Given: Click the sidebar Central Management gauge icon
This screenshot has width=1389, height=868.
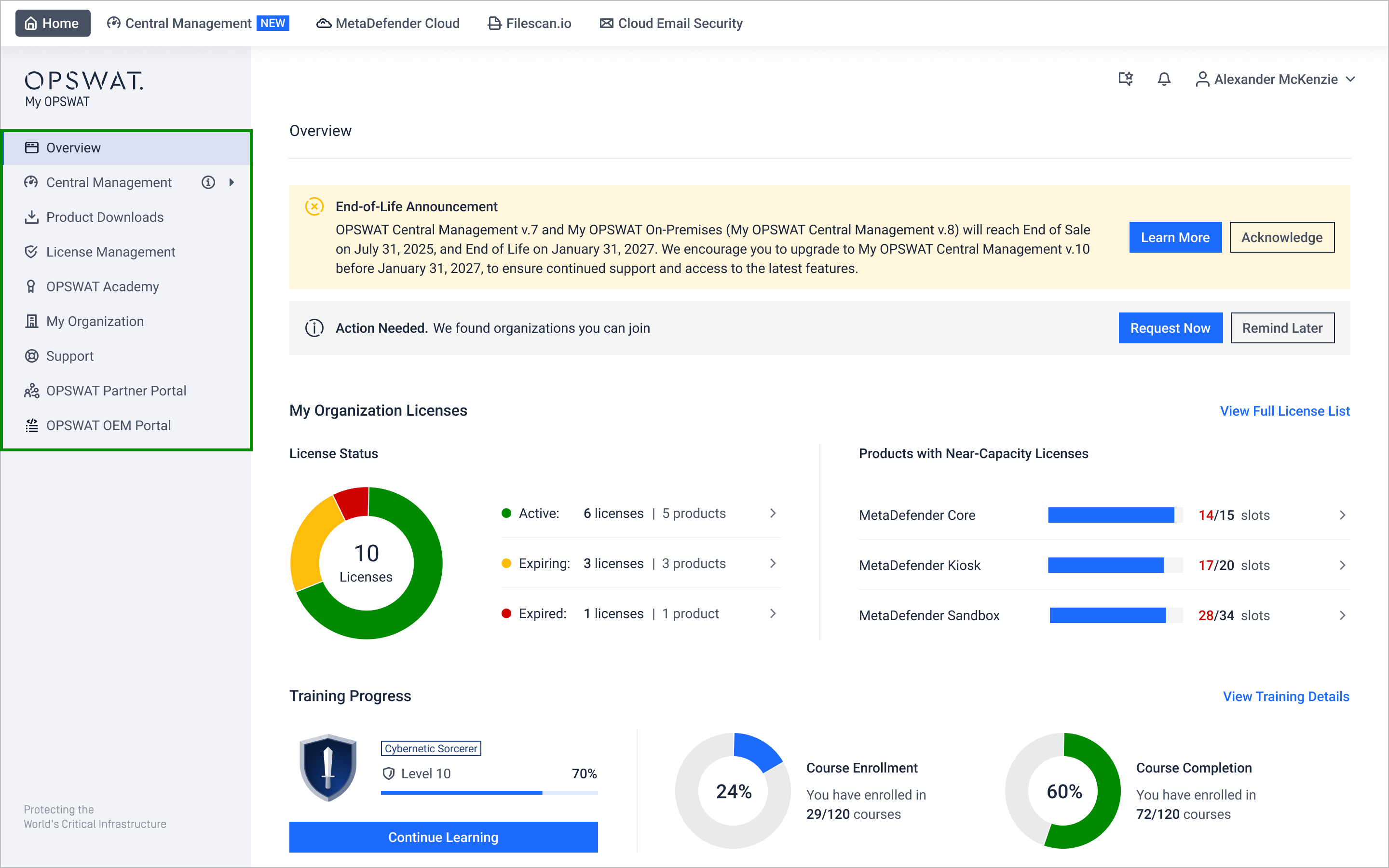Looking at the screenshot, I should click(x=31, y=182).
